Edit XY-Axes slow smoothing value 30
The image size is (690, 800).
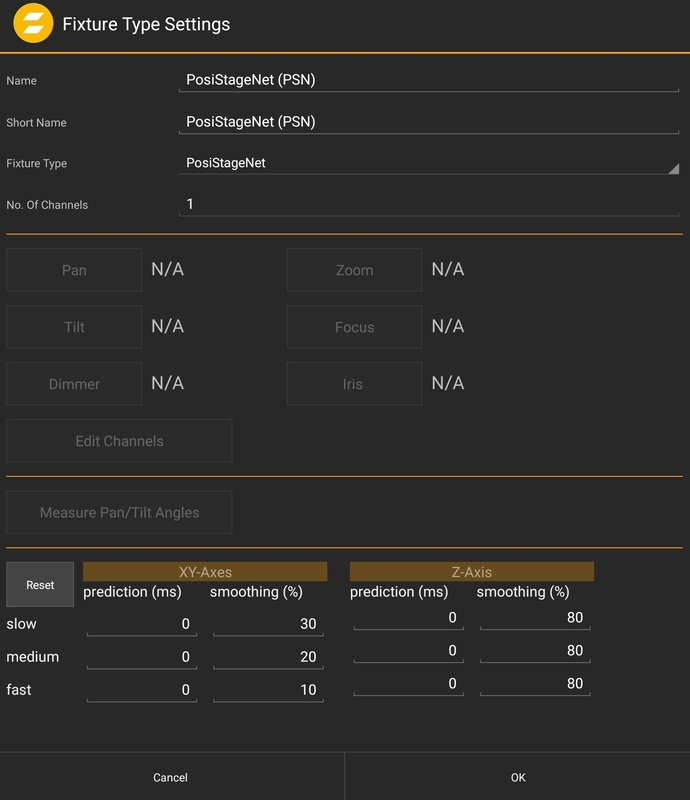(268, 624)
